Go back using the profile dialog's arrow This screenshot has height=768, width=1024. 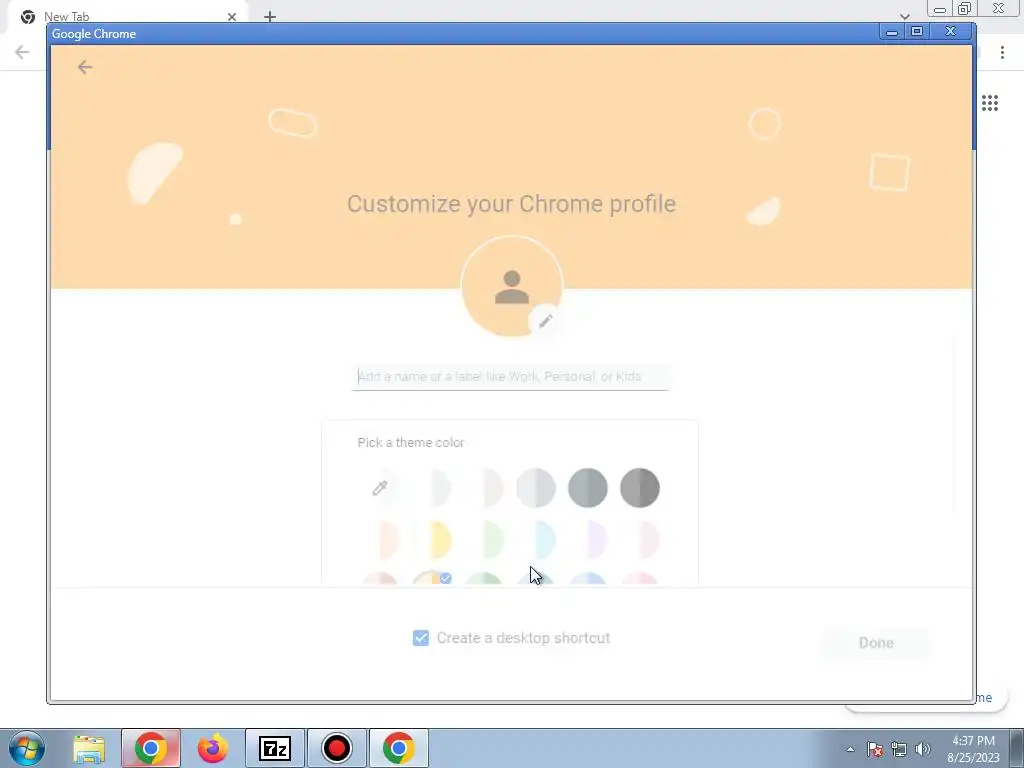[84, 67]
